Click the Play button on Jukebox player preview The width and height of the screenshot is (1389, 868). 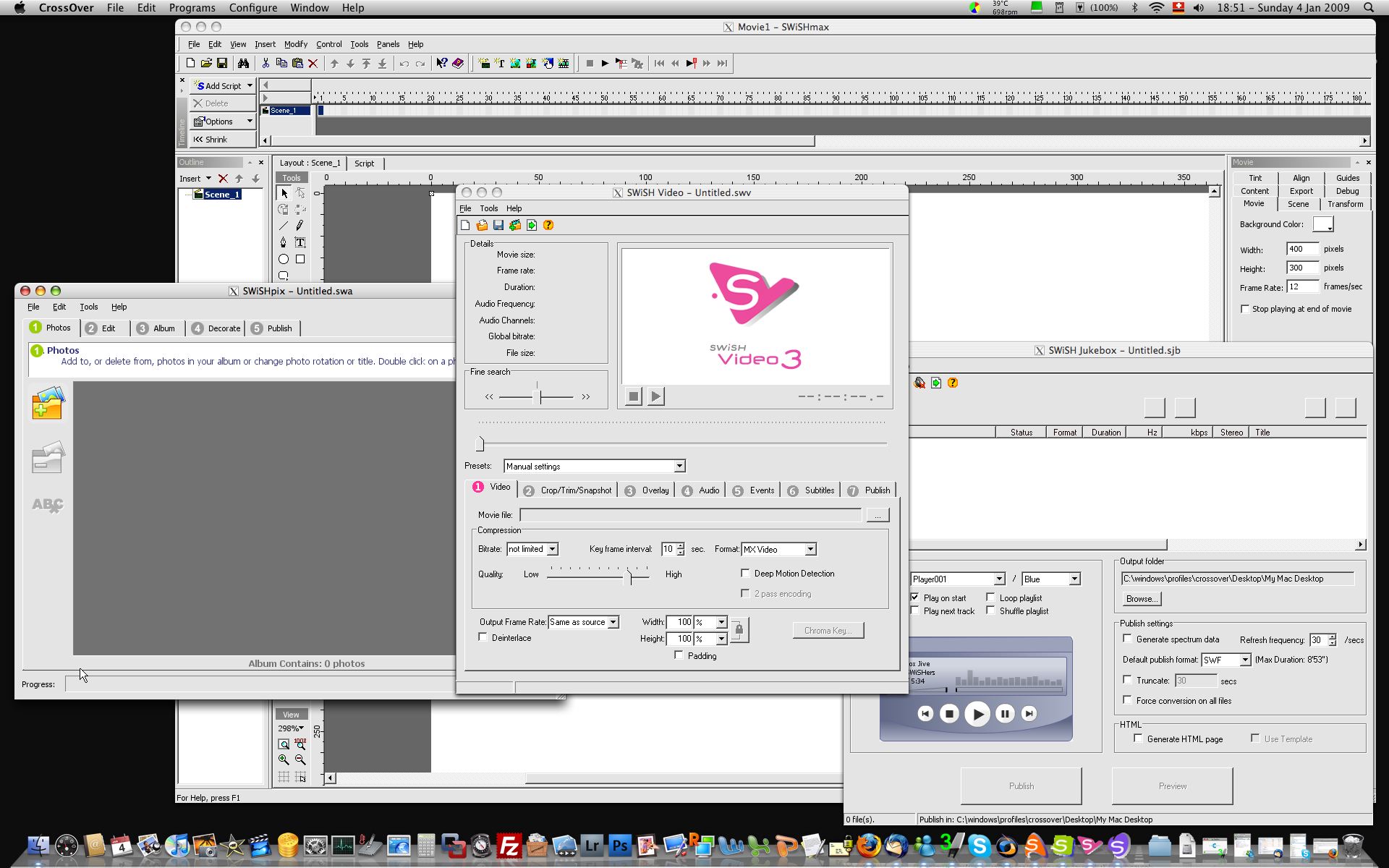pos(977,714)
